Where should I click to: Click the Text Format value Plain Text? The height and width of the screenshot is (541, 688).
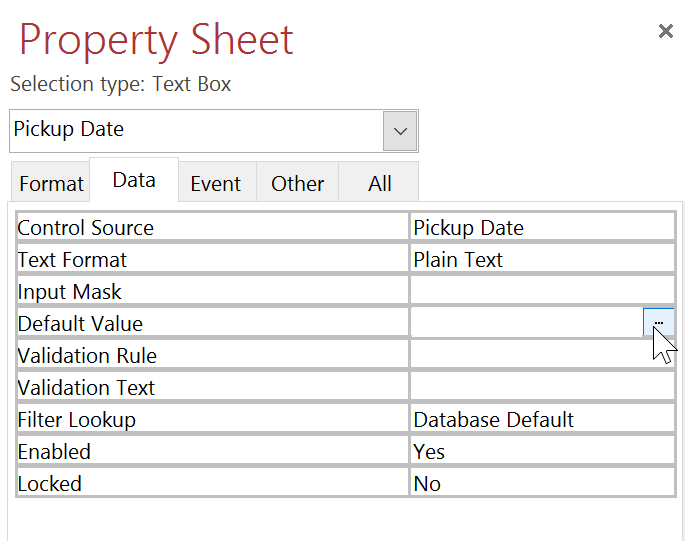point(542,259)
